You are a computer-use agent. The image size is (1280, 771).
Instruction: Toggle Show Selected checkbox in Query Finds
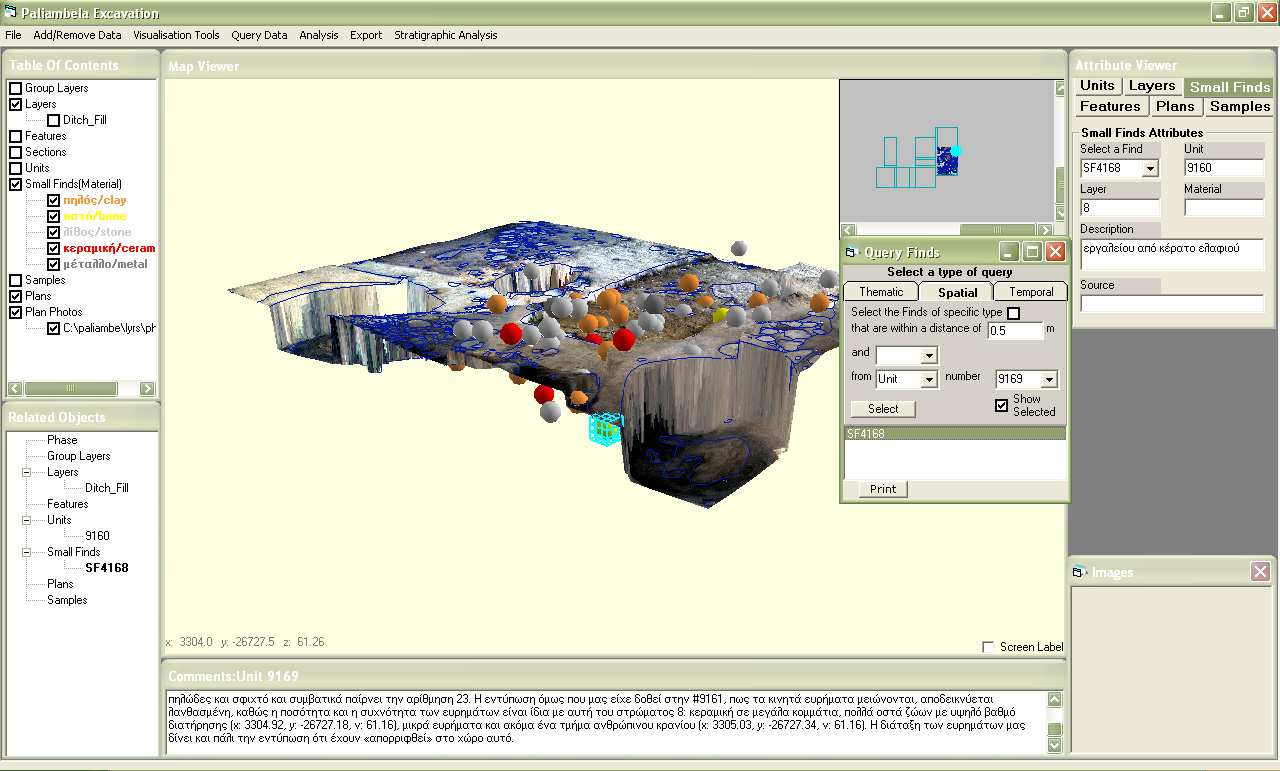point(1001,405)
